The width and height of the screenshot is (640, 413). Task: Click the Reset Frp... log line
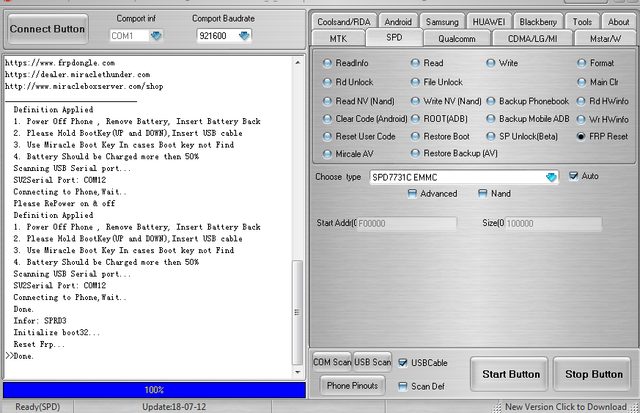click(x=39, y=344)
